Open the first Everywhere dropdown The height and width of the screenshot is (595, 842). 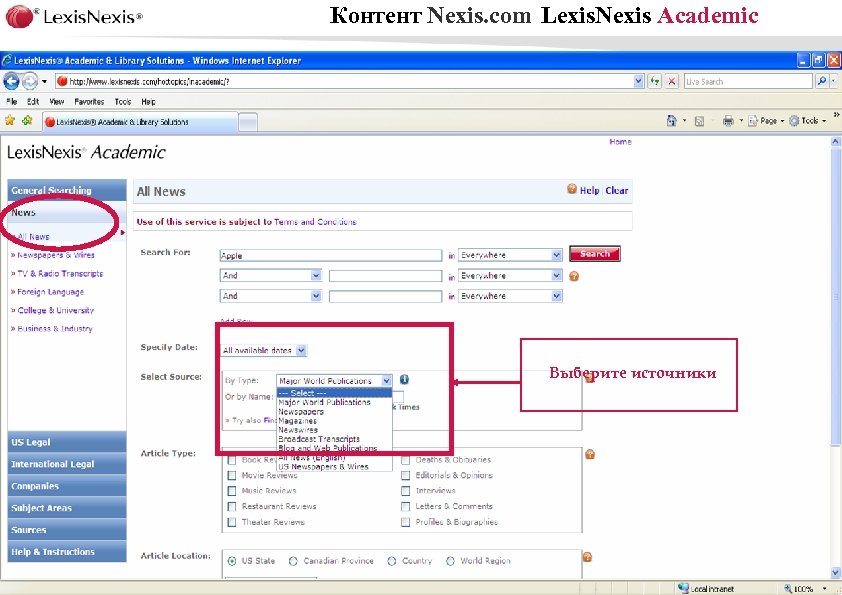click(510, 254)
